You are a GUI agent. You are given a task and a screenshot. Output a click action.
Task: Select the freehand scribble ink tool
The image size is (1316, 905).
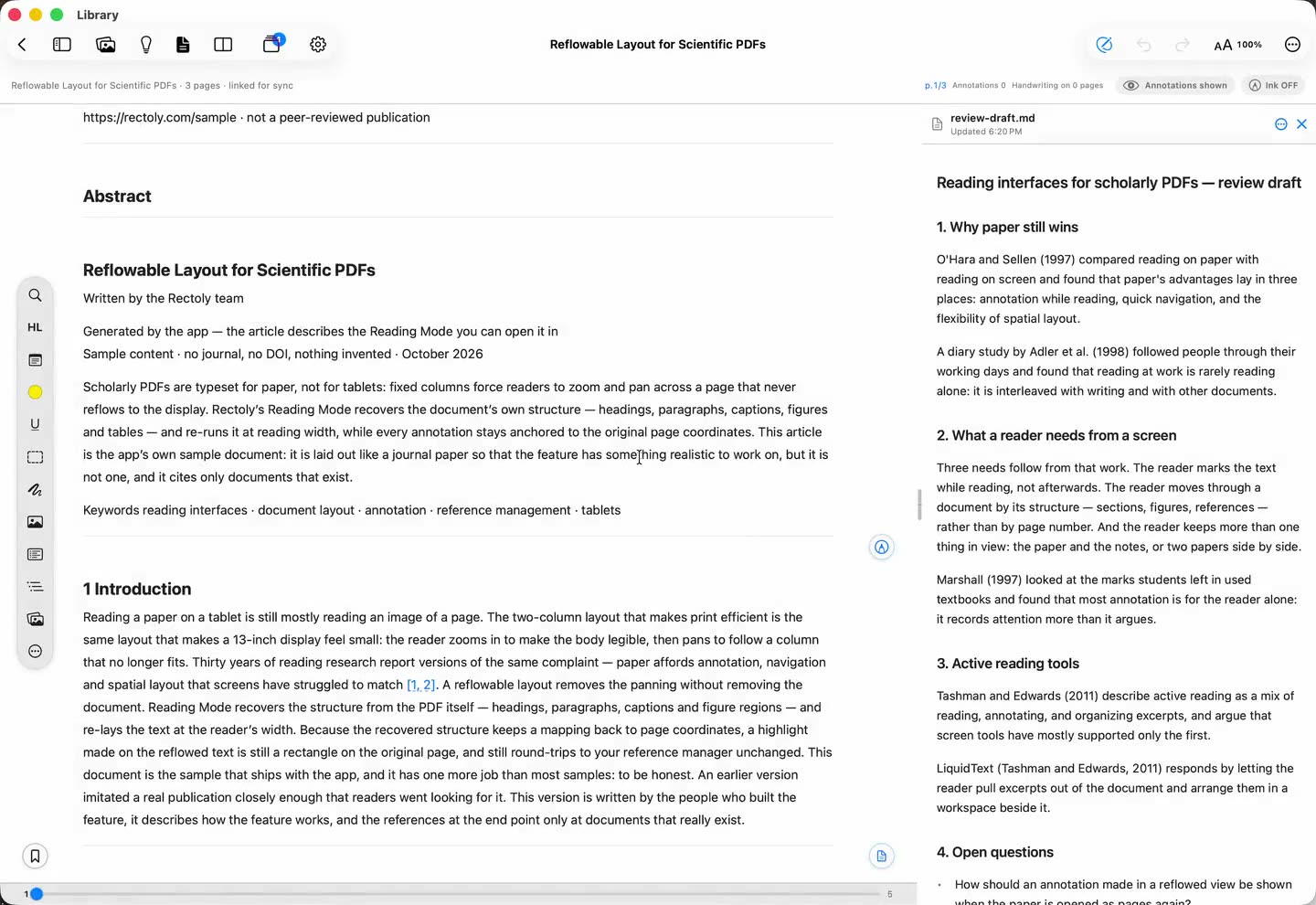tap(35, 489)
